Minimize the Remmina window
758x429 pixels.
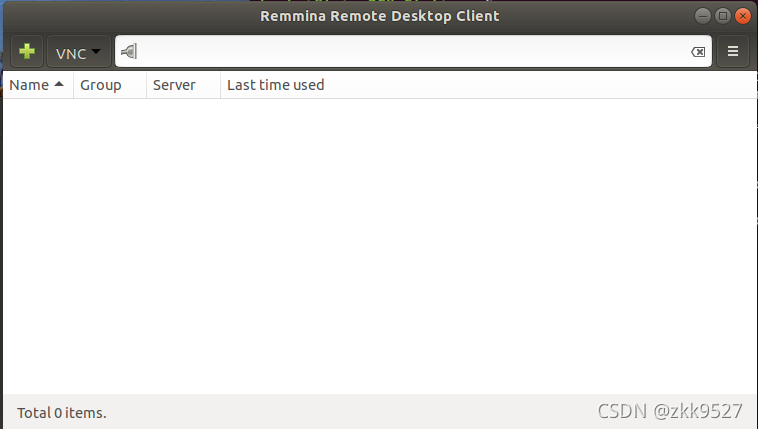[x=702, y=16]
